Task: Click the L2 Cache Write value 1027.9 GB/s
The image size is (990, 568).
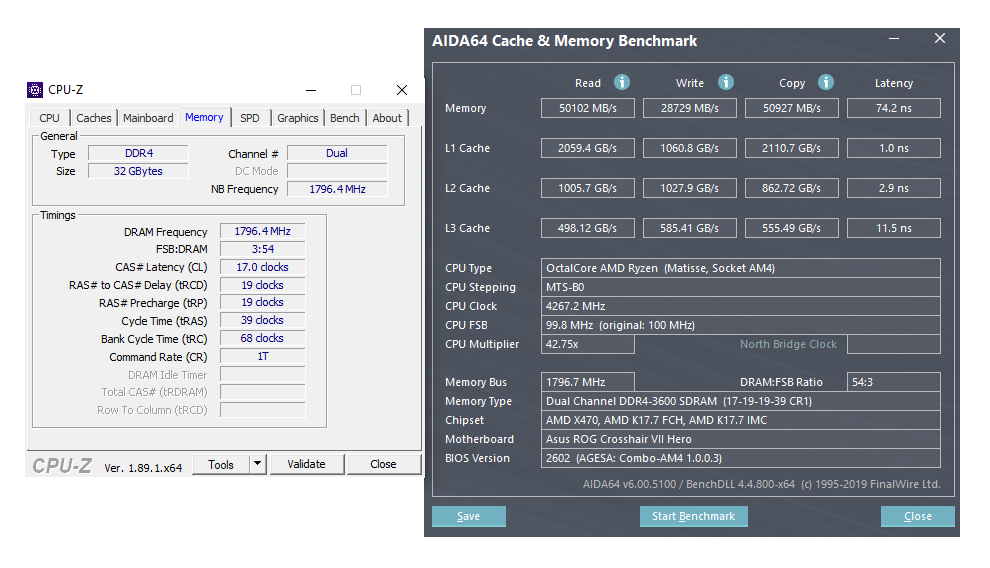Action: [689, 188]
